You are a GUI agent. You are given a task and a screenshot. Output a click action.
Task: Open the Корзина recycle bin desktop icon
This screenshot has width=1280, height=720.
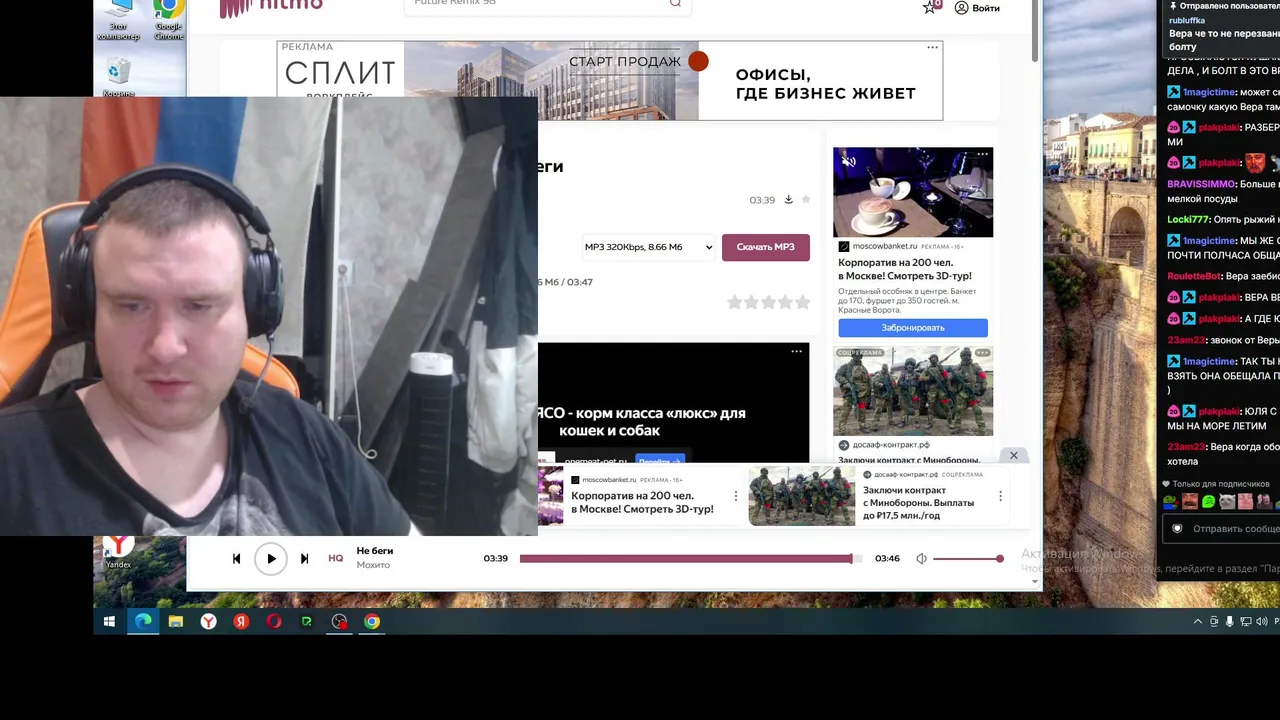(x=118, y=77)
